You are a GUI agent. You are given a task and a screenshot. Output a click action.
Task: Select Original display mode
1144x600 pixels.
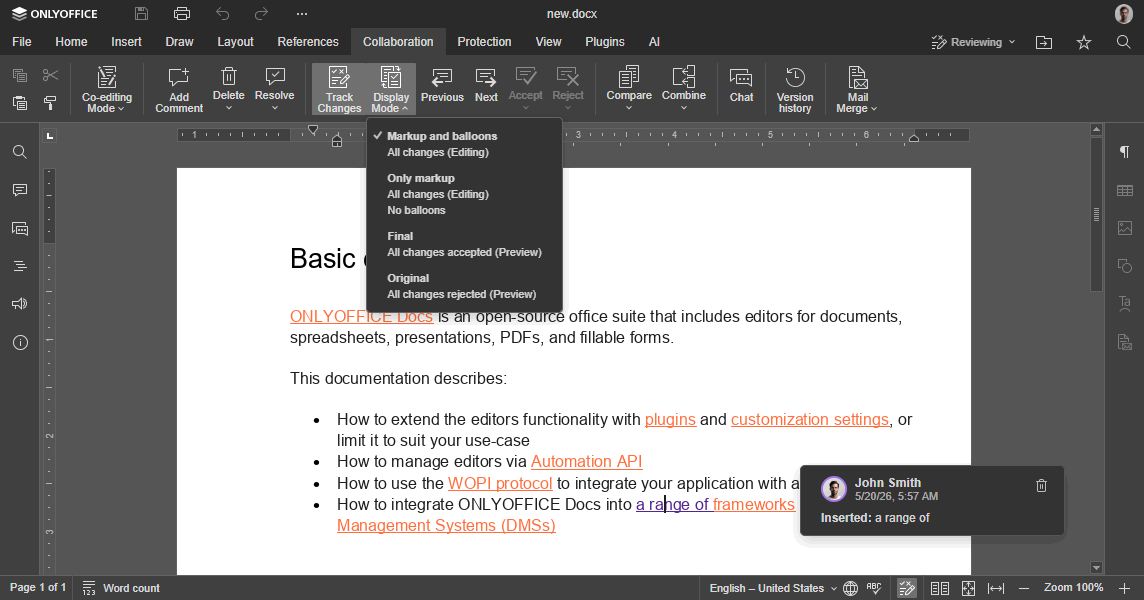click(x=465, y=286)
